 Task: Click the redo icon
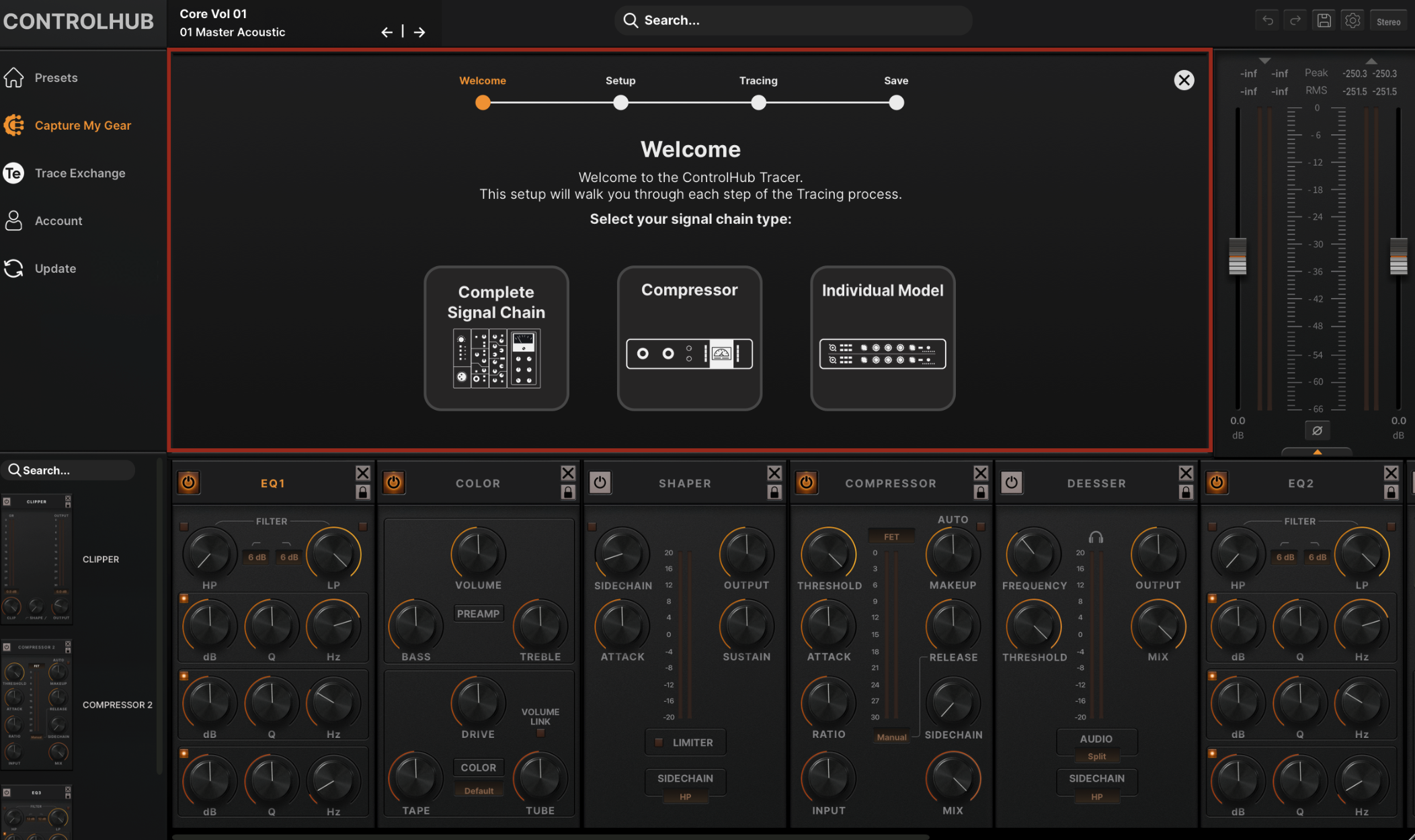pyautogui.click(x=1295, y=21)
